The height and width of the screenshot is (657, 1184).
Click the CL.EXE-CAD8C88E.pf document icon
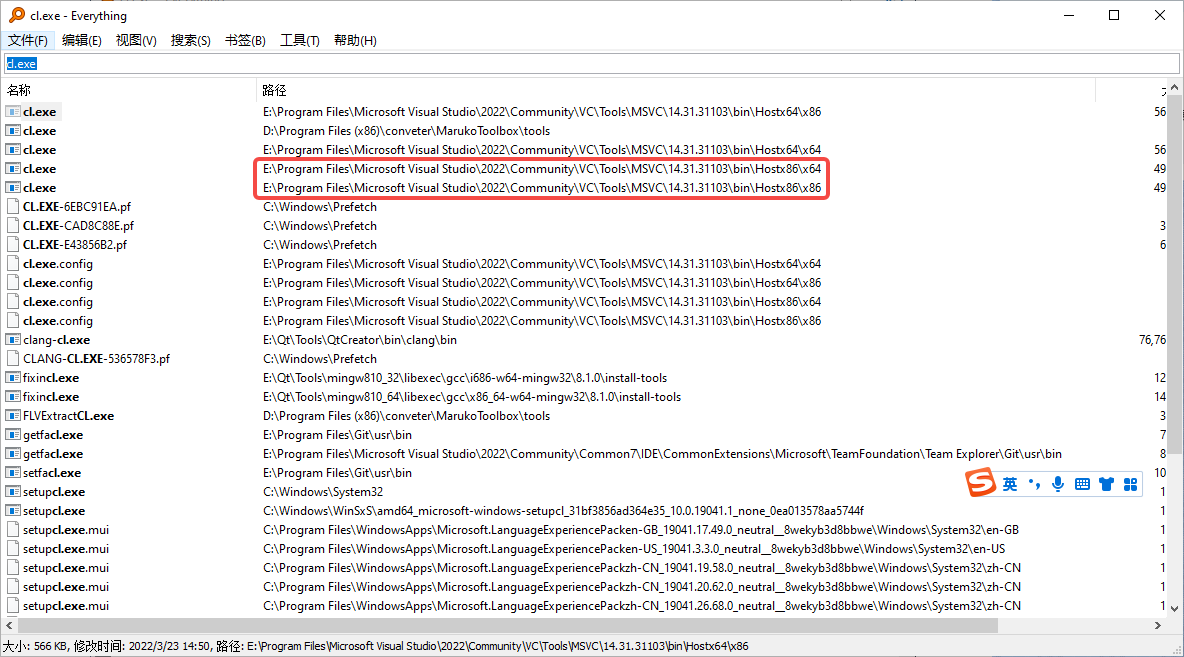pyautogui.click(x=13, y=226)
